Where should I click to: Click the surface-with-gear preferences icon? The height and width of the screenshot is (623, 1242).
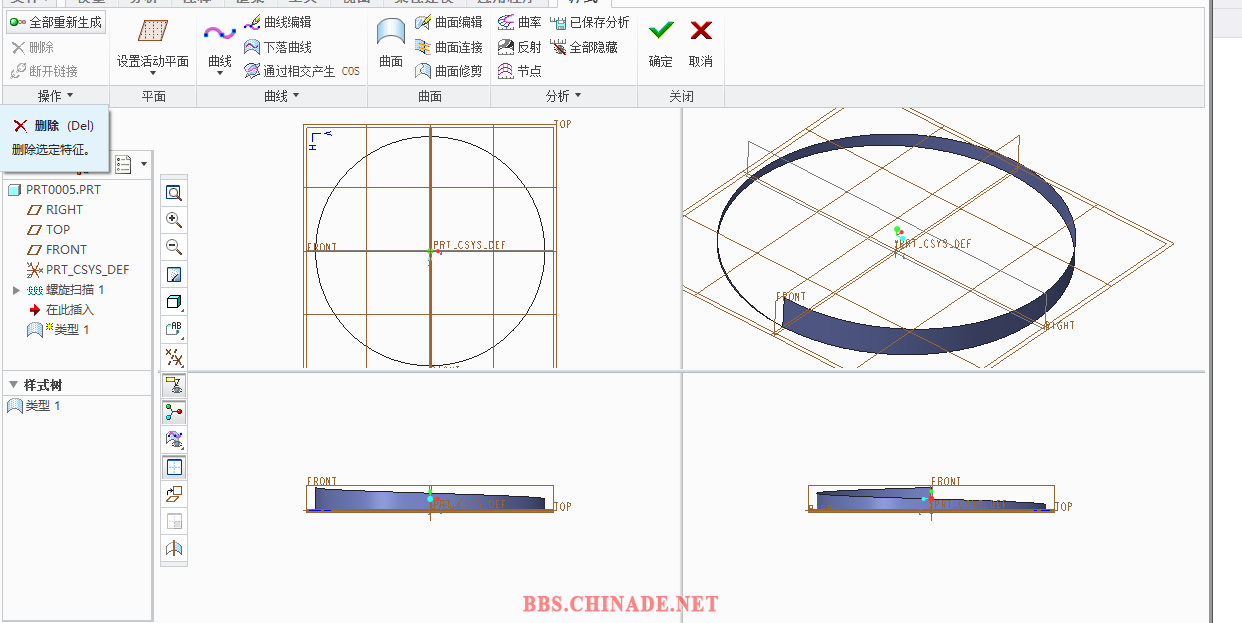(x=174, y=439)
